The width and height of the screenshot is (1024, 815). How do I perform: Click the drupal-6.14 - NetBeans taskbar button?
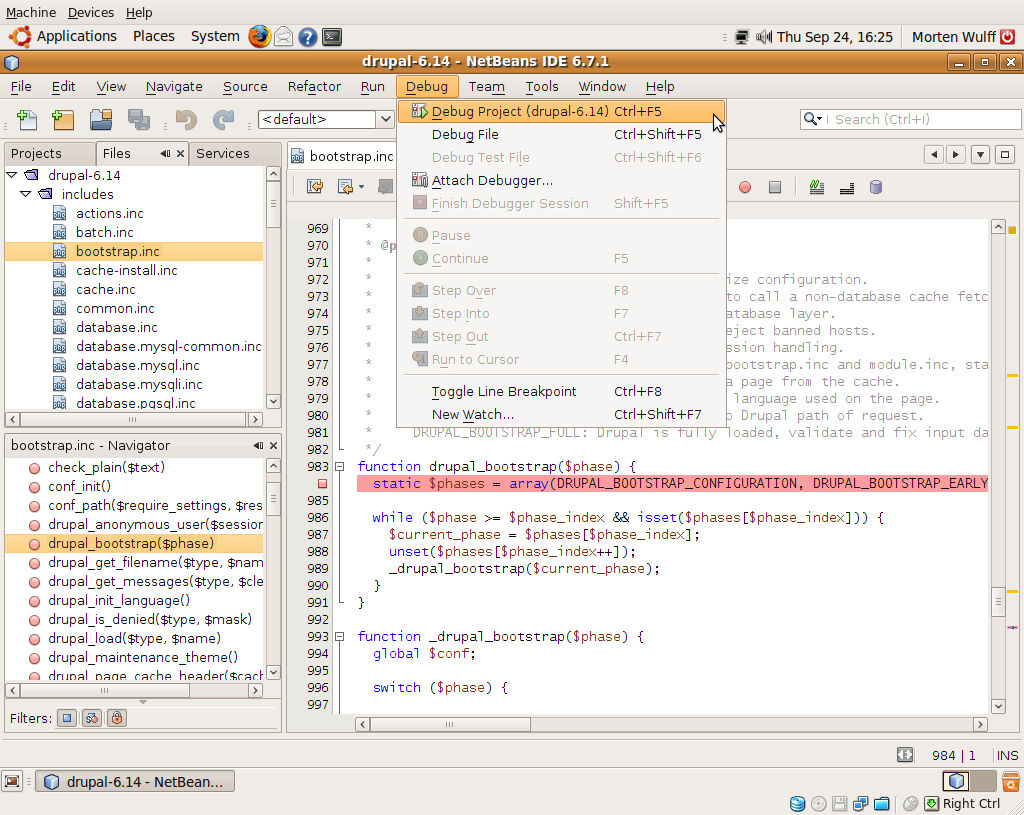pos(135,782)
